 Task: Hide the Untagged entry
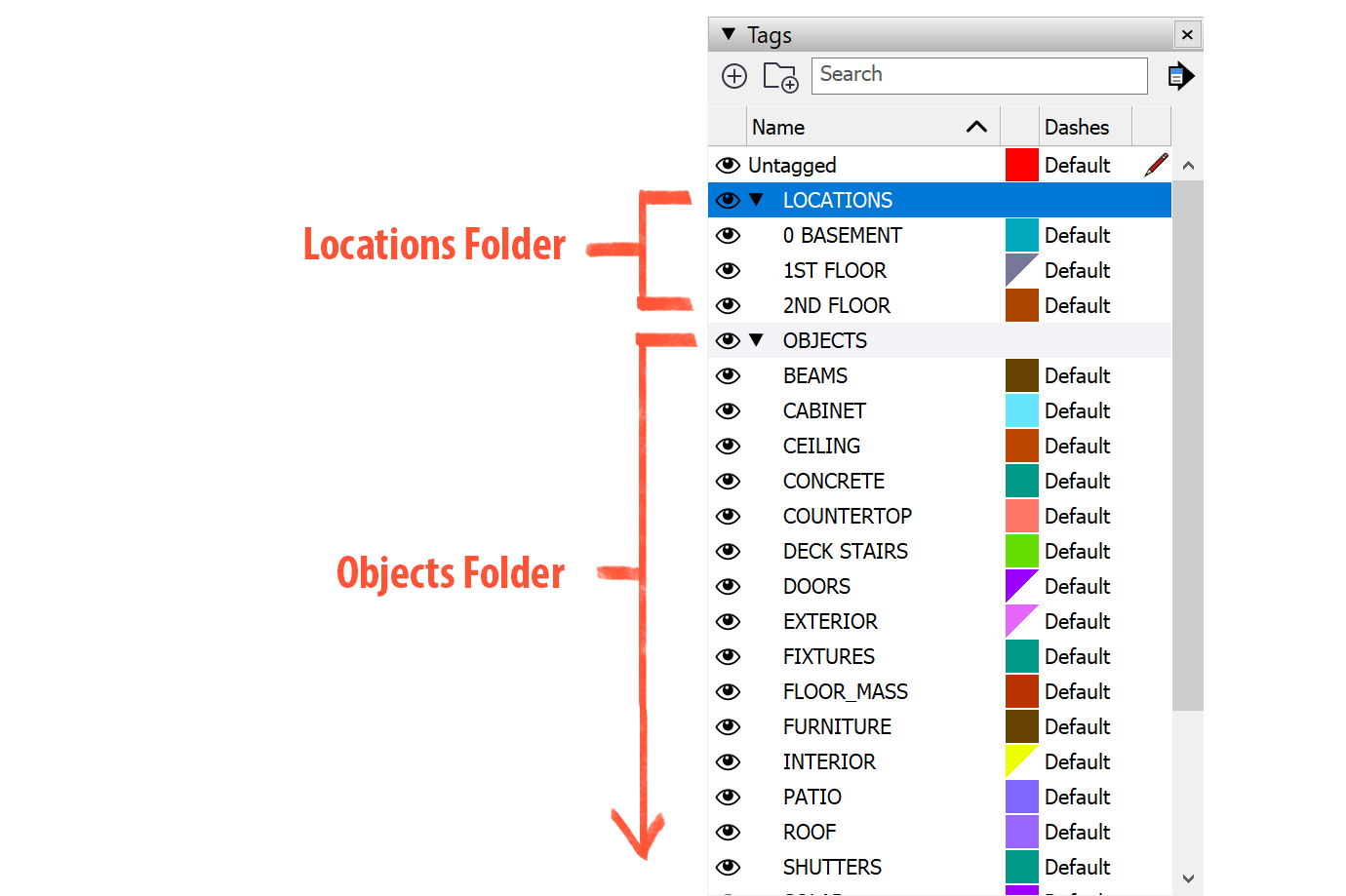pyautogui.click(x=728, y=166)
